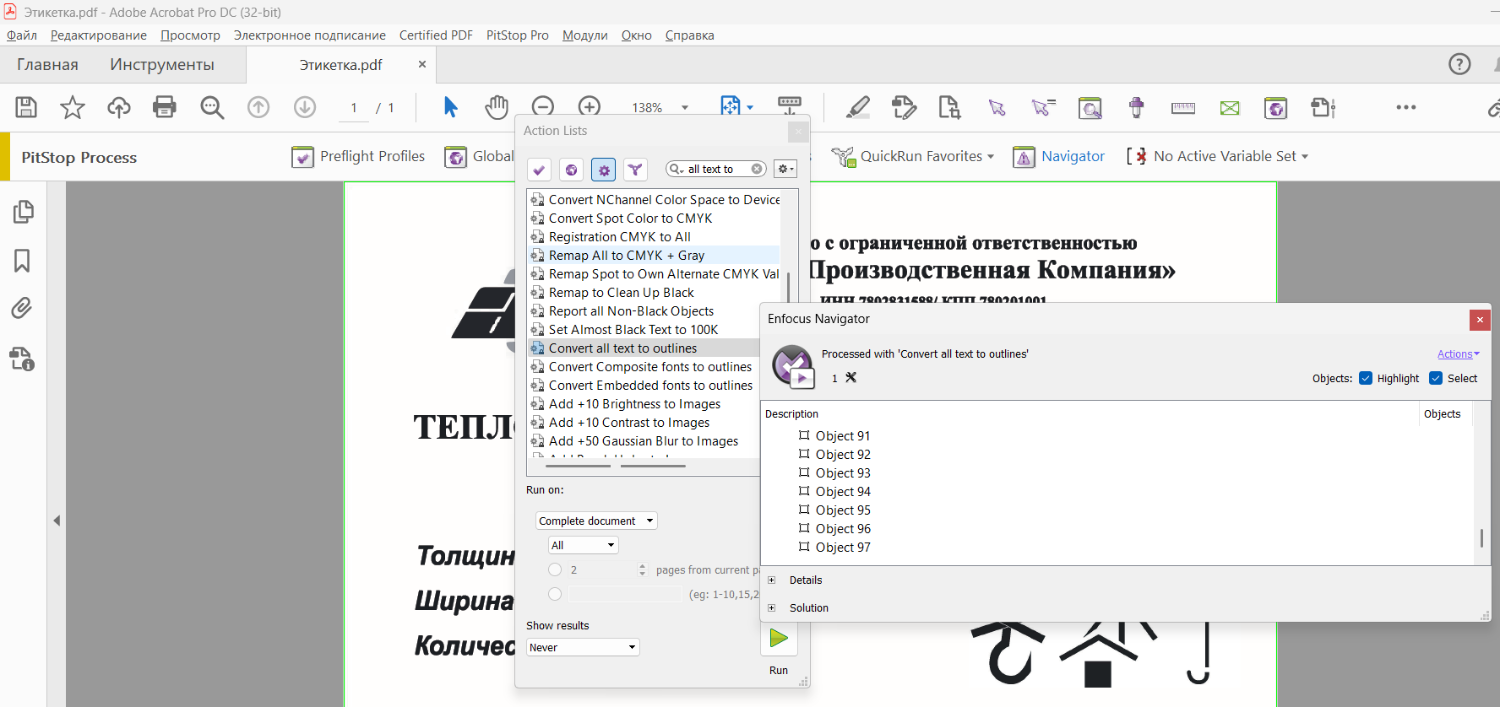Upload the file with the cloud icon

[119, 108]
